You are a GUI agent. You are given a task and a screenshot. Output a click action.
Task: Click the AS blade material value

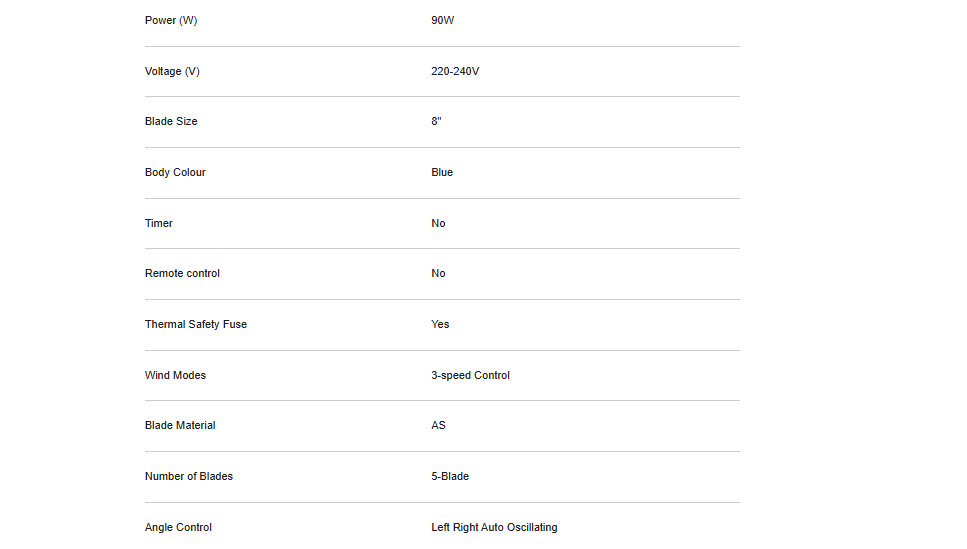point(438,426)
